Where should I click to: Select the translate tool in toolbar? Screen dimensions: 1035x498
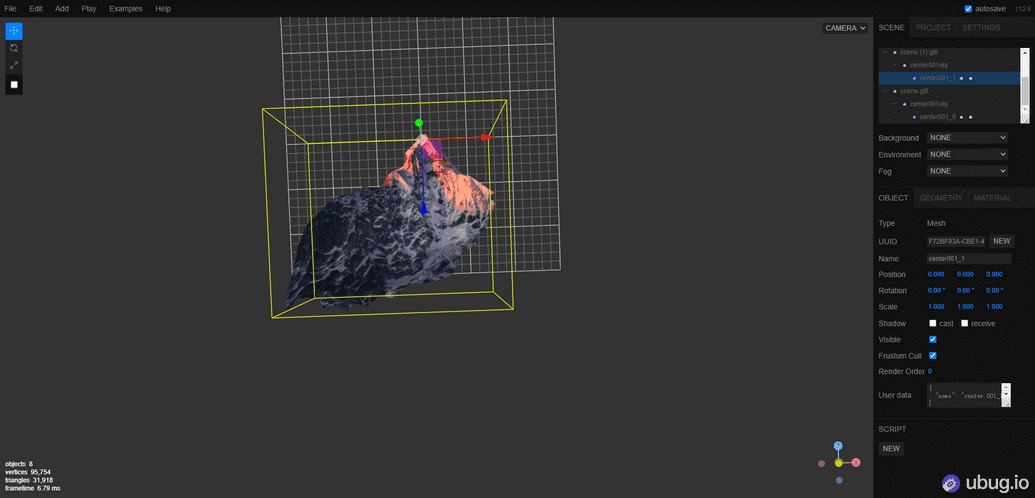[x=14, y=31]
